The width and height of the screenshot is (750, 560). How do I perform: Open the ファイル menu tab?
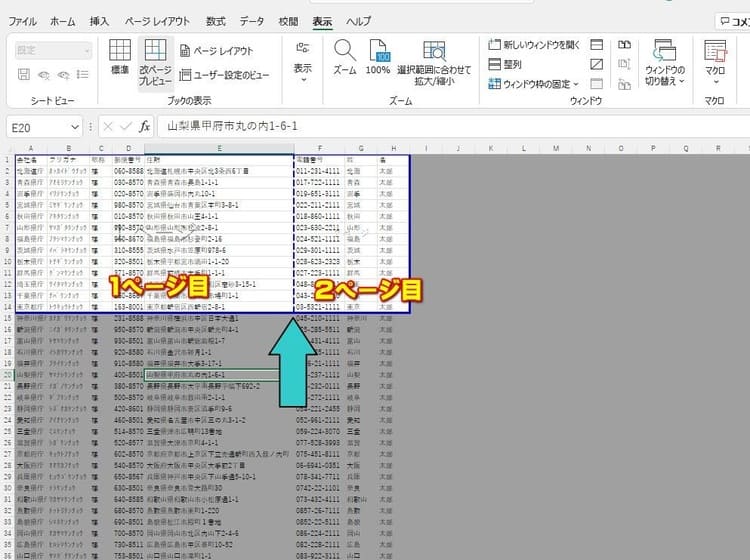click(22, 22)
